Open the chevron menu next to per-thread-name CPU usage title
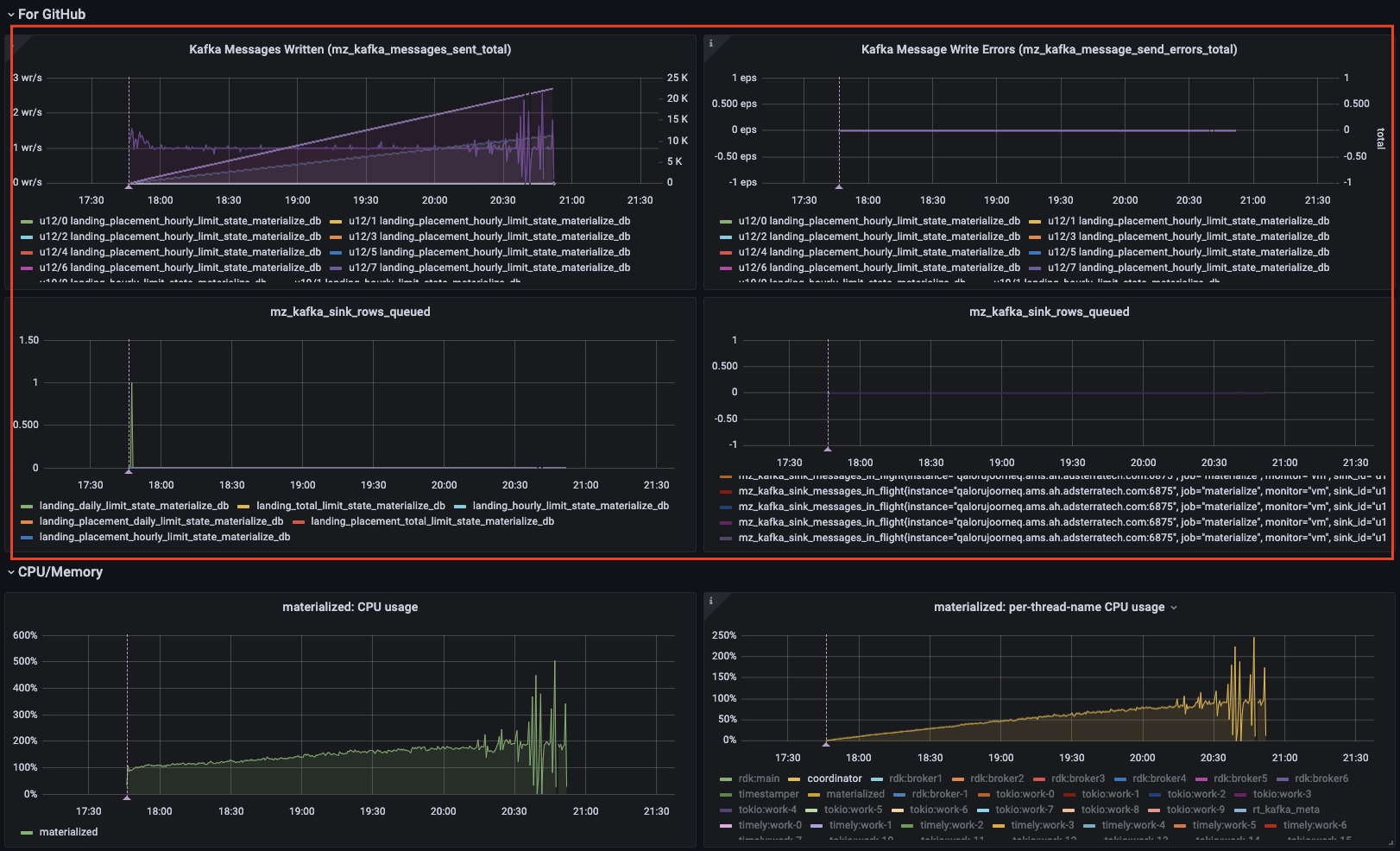This screenshot has width=1400, height=851. (1174, 608)
